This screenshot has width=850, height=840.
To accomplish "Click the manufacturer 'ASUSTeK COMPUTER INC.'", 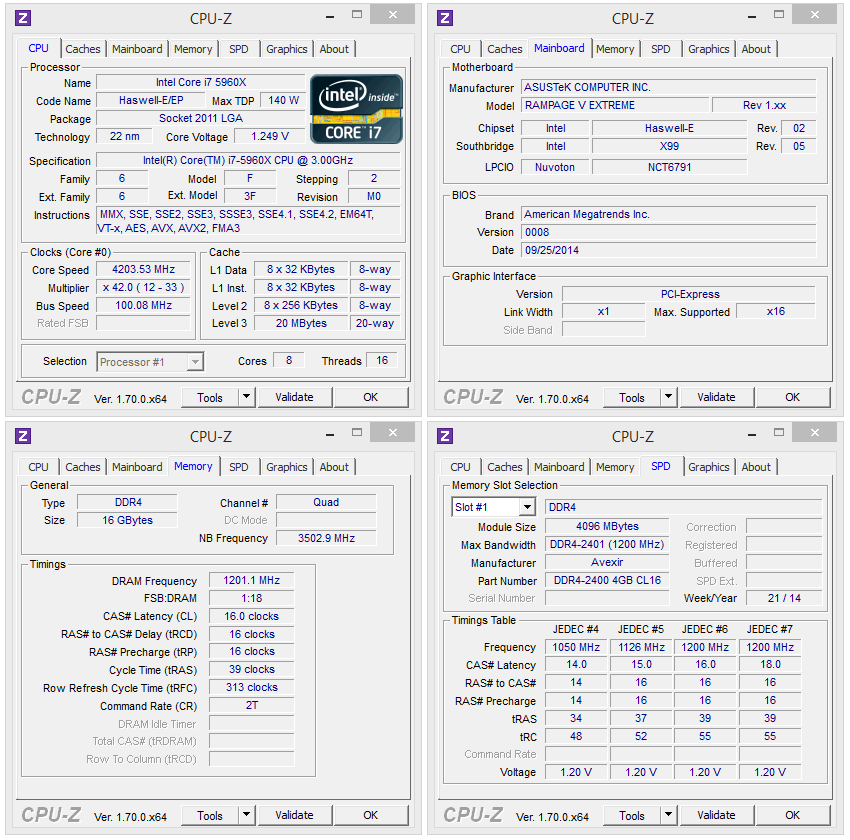I will tap(669, 87).
